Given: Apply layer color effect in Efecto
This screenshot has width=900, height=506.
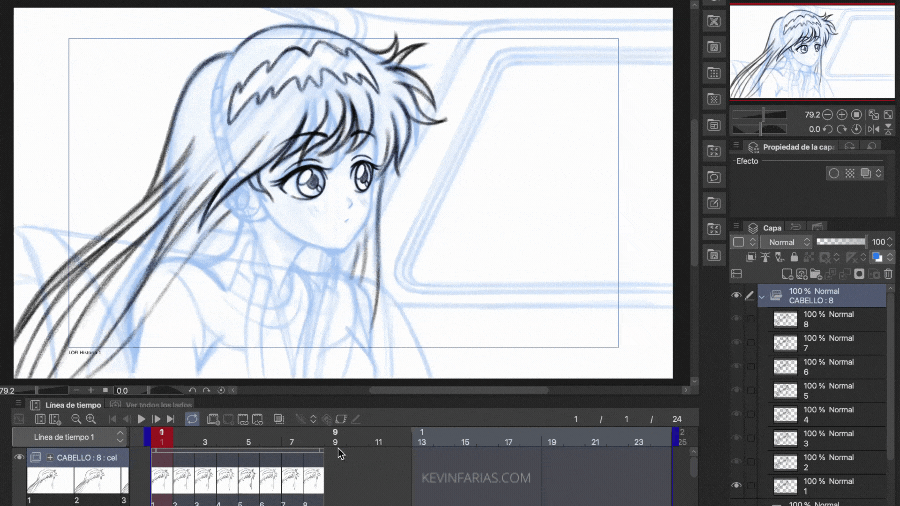Looking at the screenshot, I should click(x=866, y=173).
